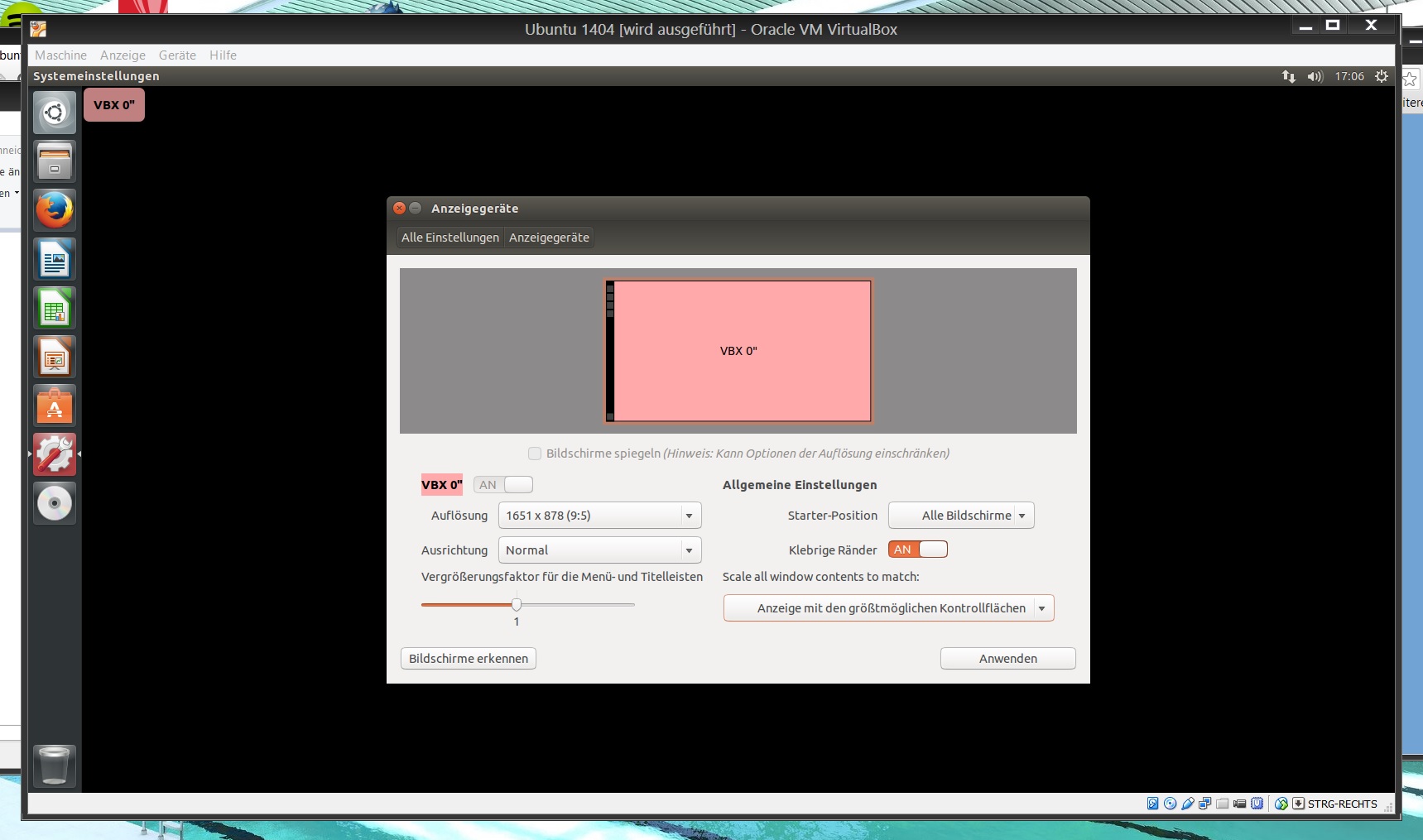This screenshot has width=1423, height=840.
Task: Minimize the Anzeigegeräte dialog
Action: [x=416, y=208]
